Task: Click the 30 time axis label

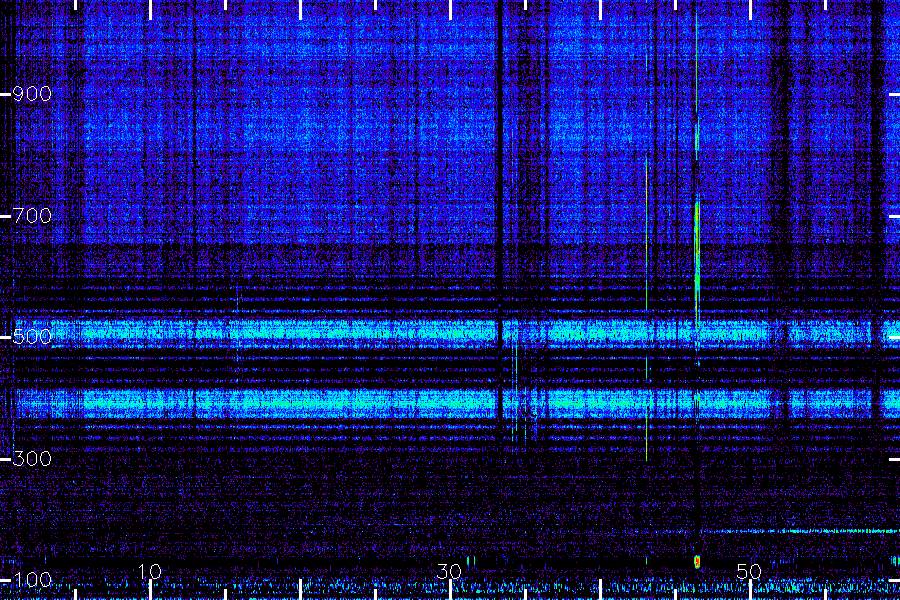Action: point(449,572)
